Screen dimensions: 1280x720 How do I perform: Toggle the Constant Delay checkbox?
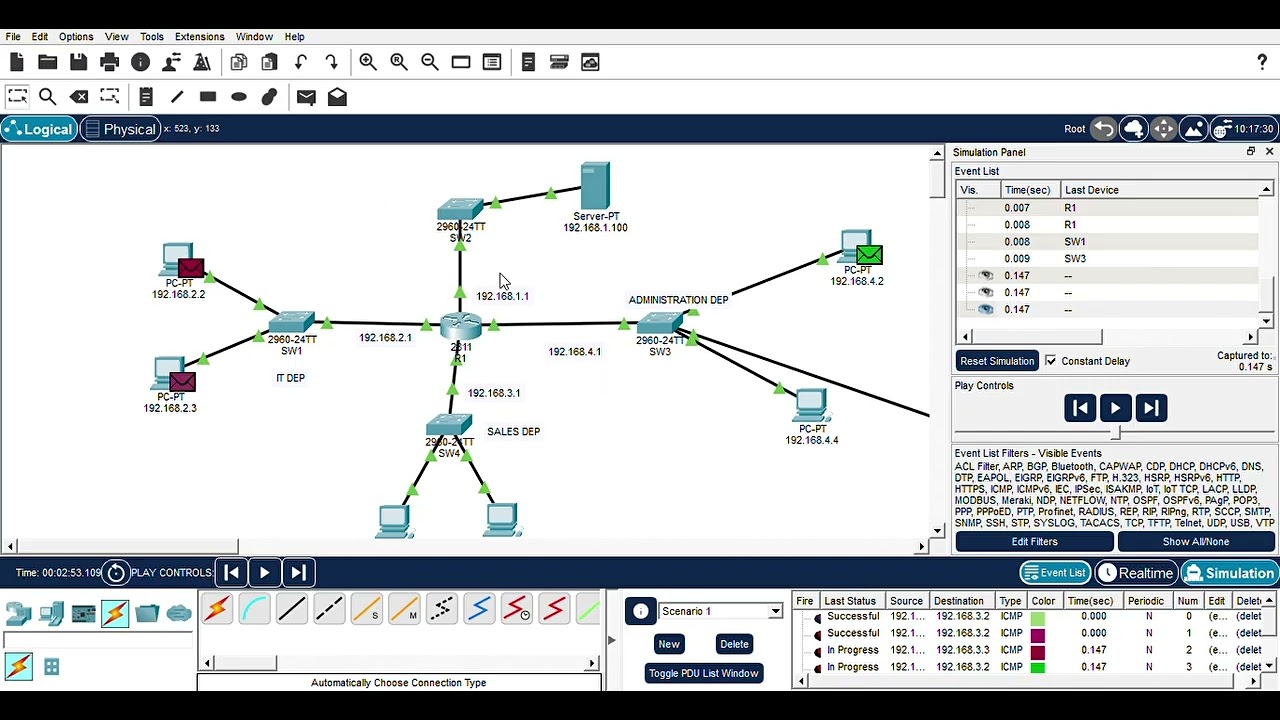[x=1050, y=361]
